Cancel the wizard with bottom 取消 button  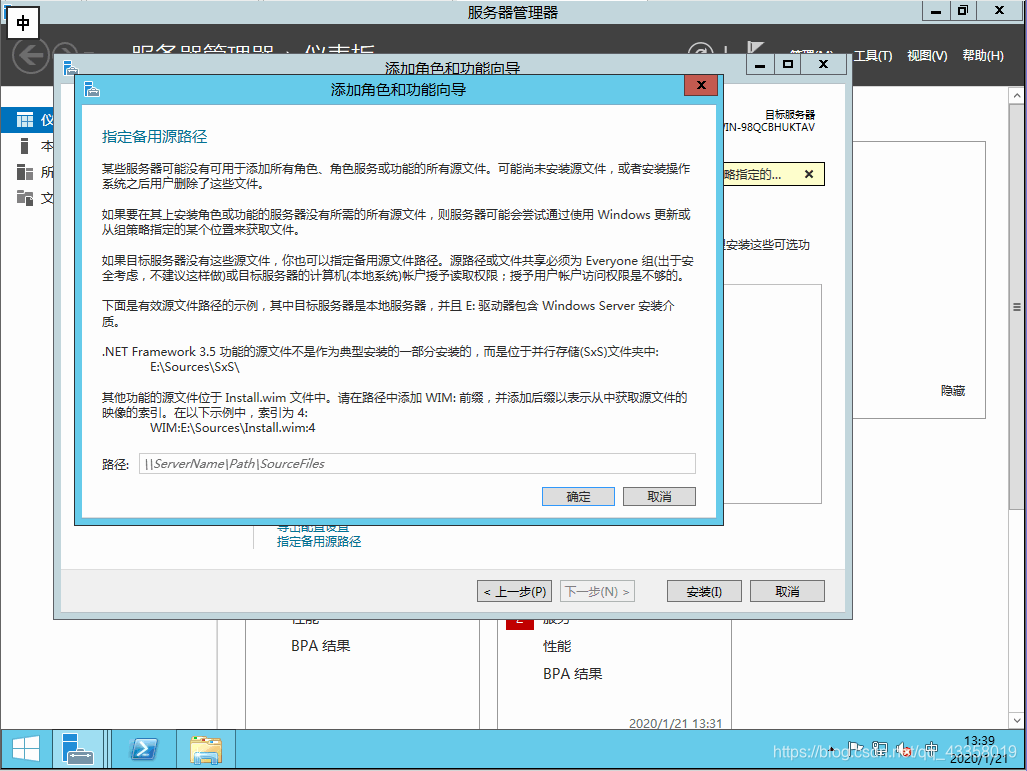click(787, 592)
